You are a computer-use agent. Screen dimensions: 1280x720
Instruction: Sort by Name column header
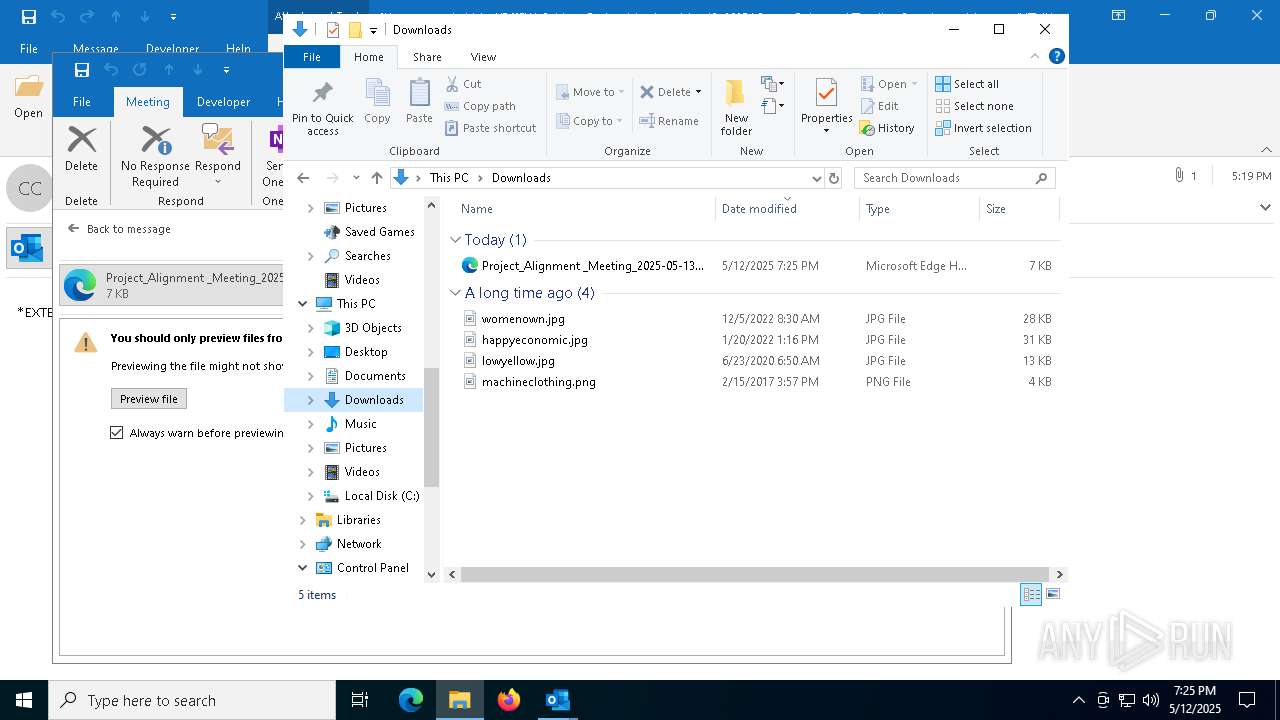477,209
